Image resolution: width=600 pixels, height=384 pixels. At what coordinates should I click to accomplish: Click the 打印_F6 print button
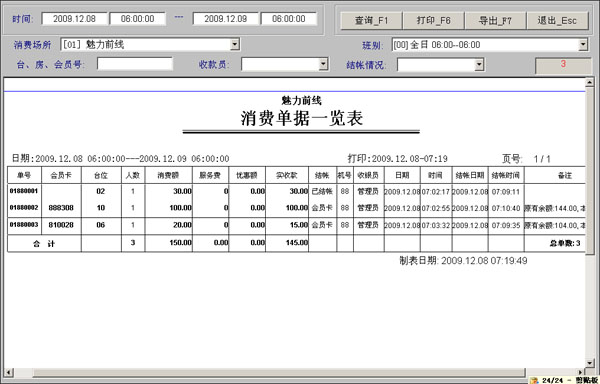pos(434,20)
